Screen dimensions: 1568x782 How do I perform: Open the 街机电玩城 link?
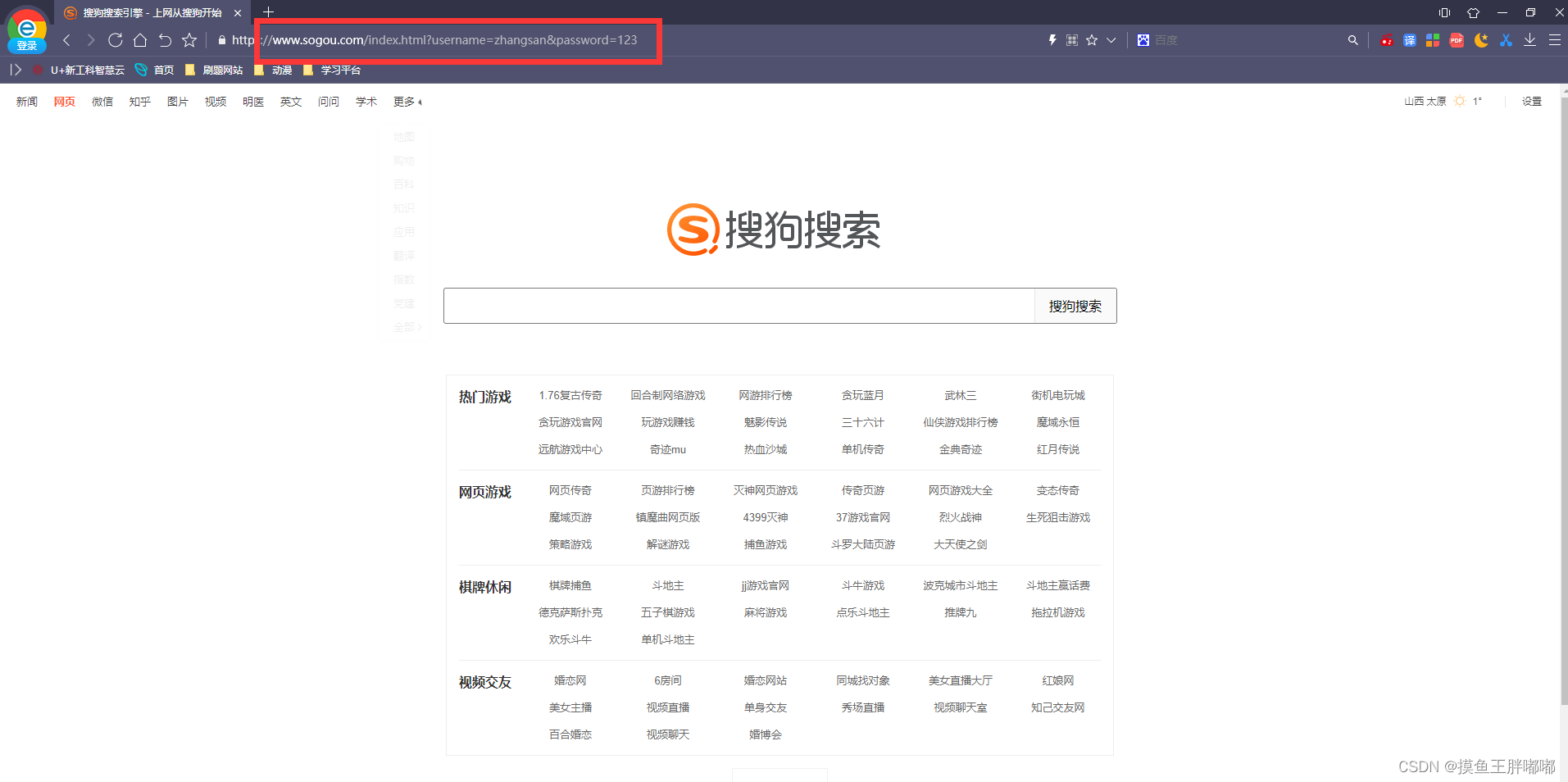[x=1058, y=395]
